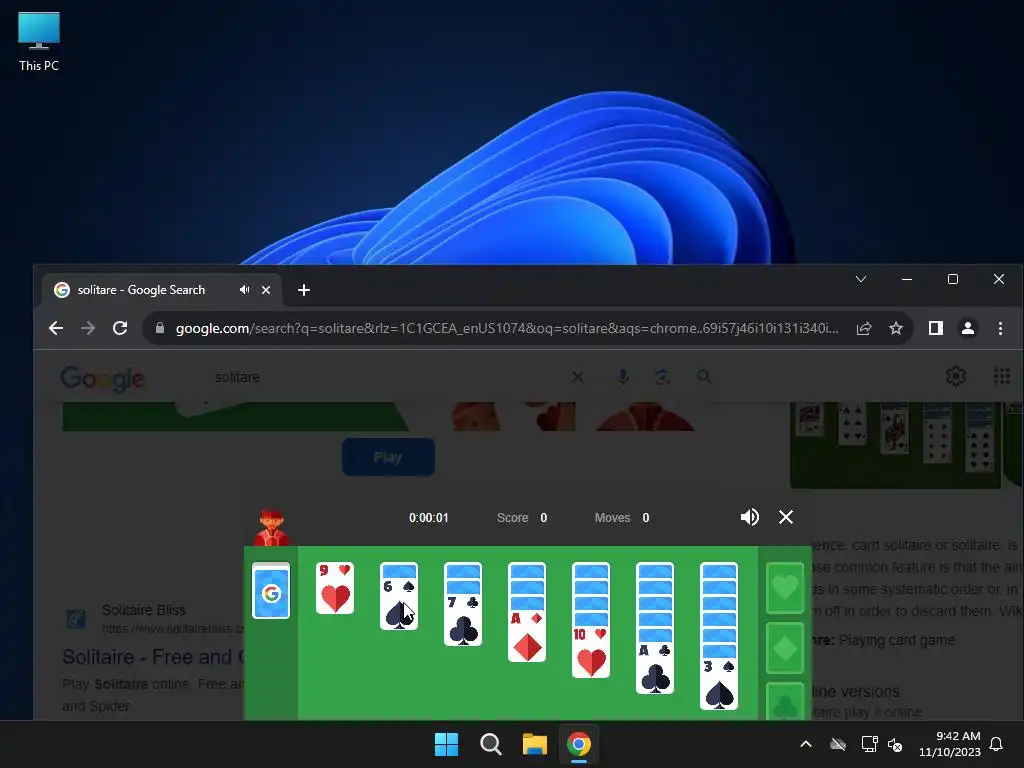This screenshot has height=768, width=1024.
Task: Open muted volume tray icon
Action: point(895,744)
